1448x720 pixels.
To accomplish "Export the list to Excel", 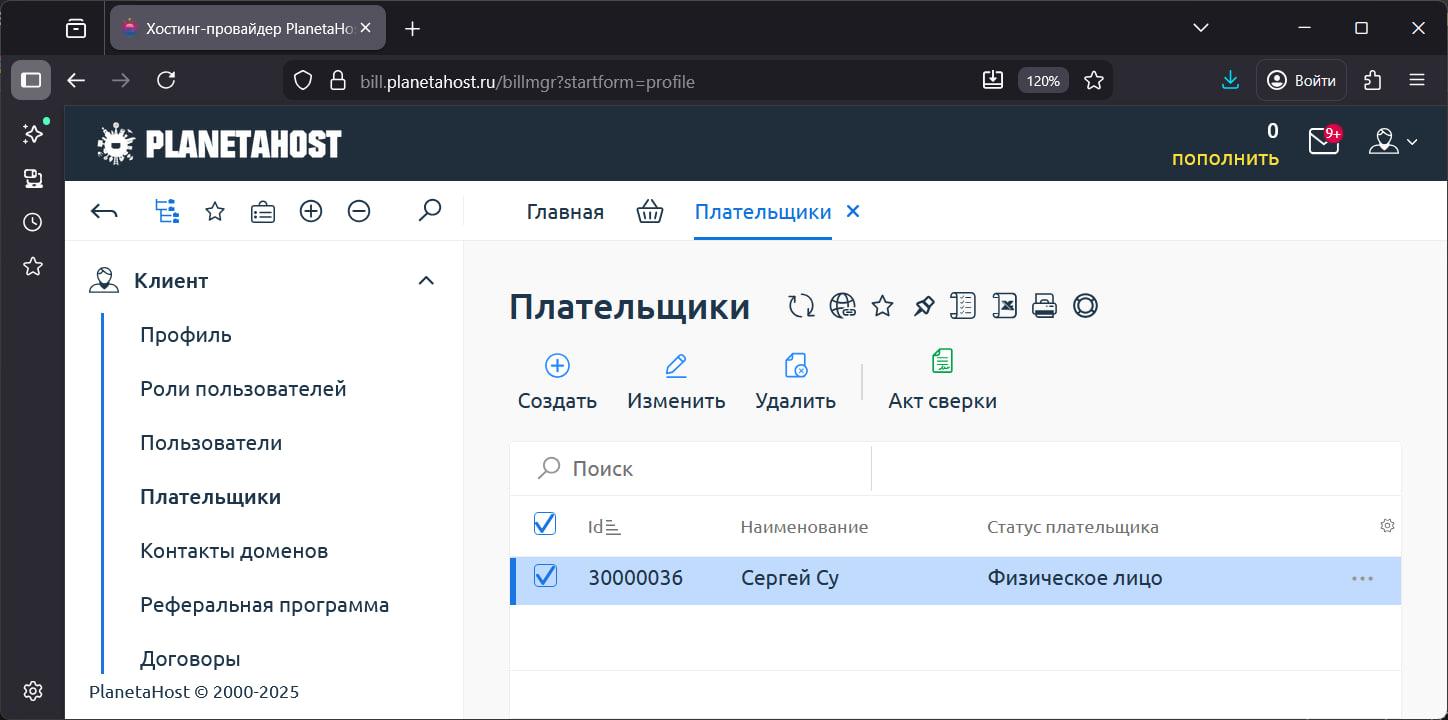I will click(1004, 306).
